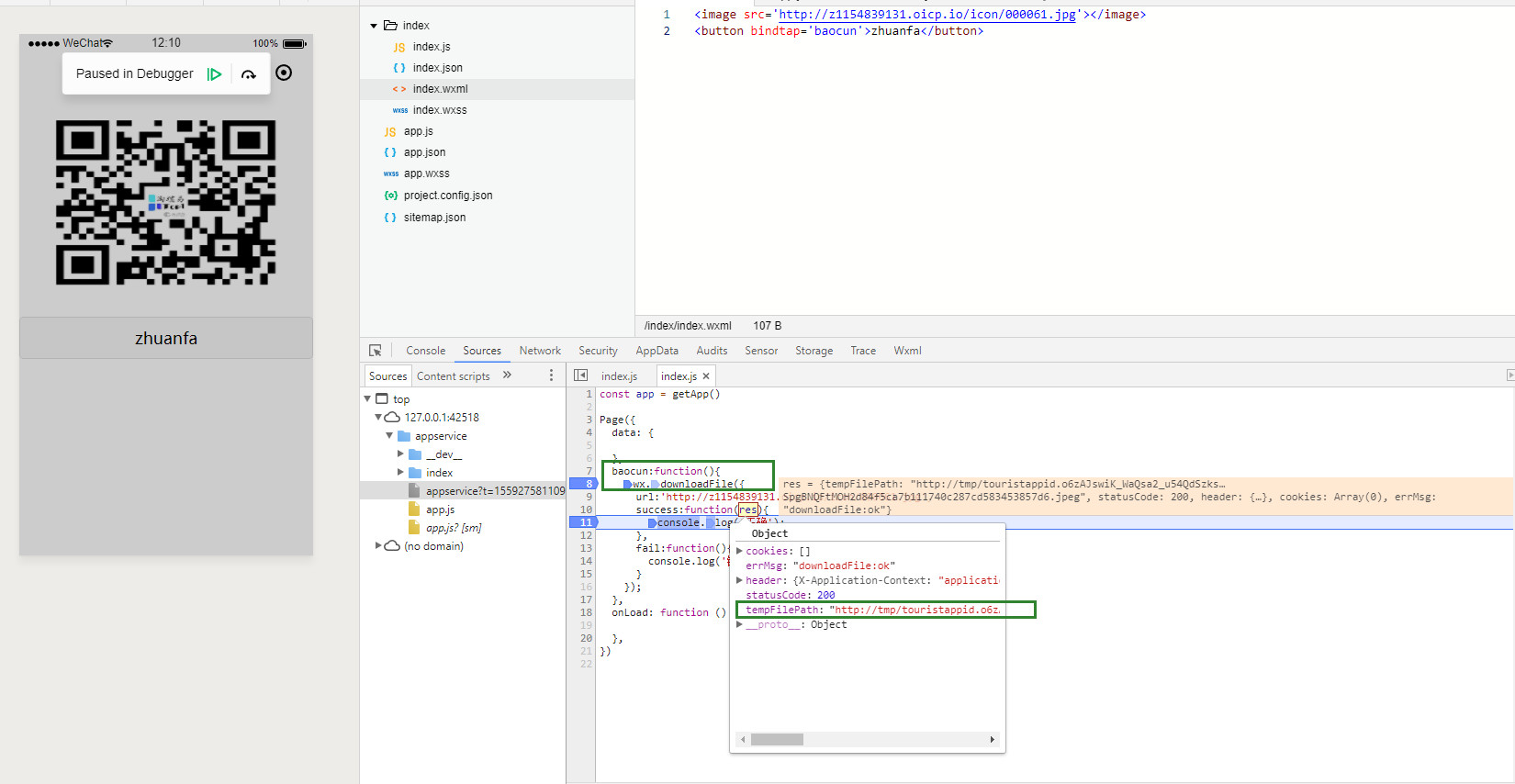Screen dimensions: 1515x784
Task: Tap the zhuanfa button in the simulator
Action: pyautogui.click(x=166, y=338)
